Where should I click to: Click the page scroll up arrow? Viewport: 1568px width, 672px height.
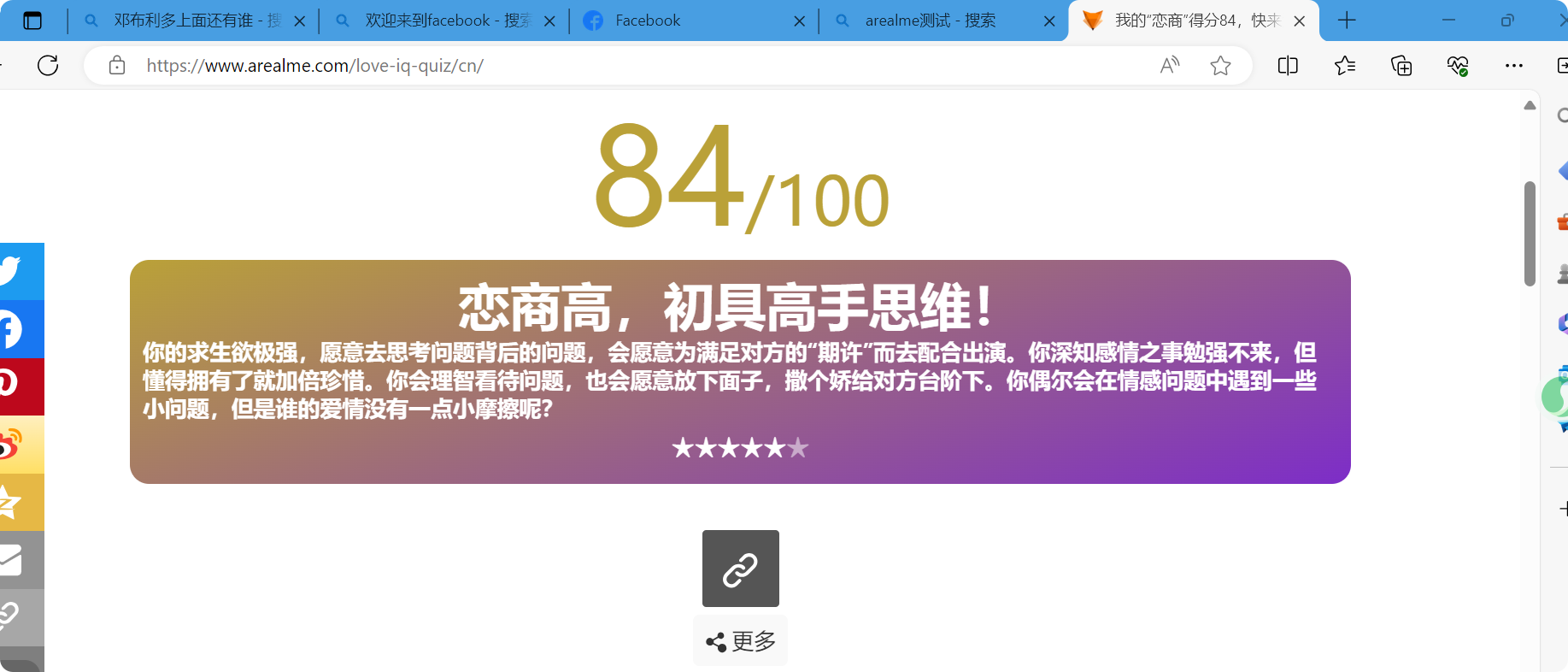[x=1530, y=105]
